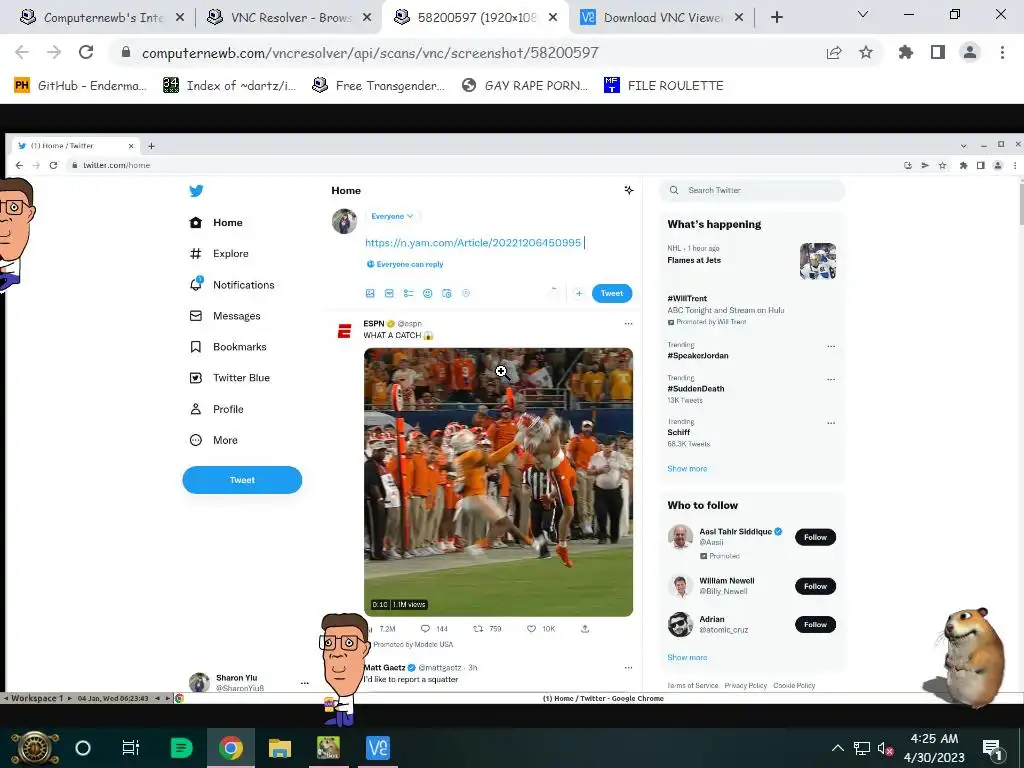Viewport: 1024px width, 768px height.
Task: Open Home in Twitter sidebar
Action: pyautogui.click(x=216, y=223)
